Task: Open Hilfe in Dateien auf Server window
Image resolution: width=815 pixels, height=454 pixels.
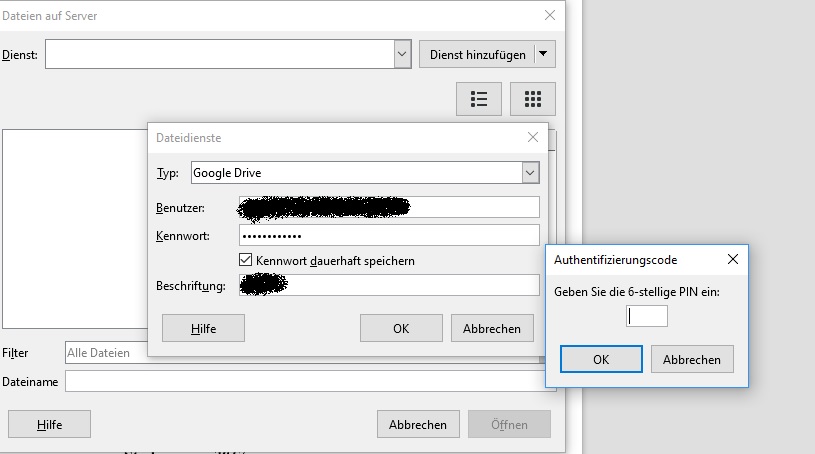Action: click(x=49, y=424)
